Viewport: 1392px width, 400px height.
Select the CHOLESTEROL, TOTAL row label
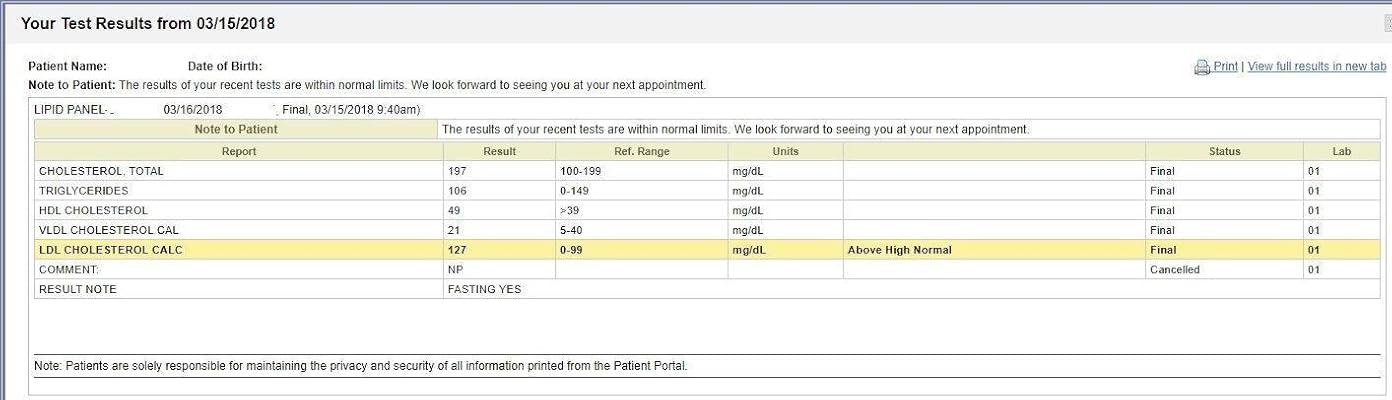[x=101, y=171]
